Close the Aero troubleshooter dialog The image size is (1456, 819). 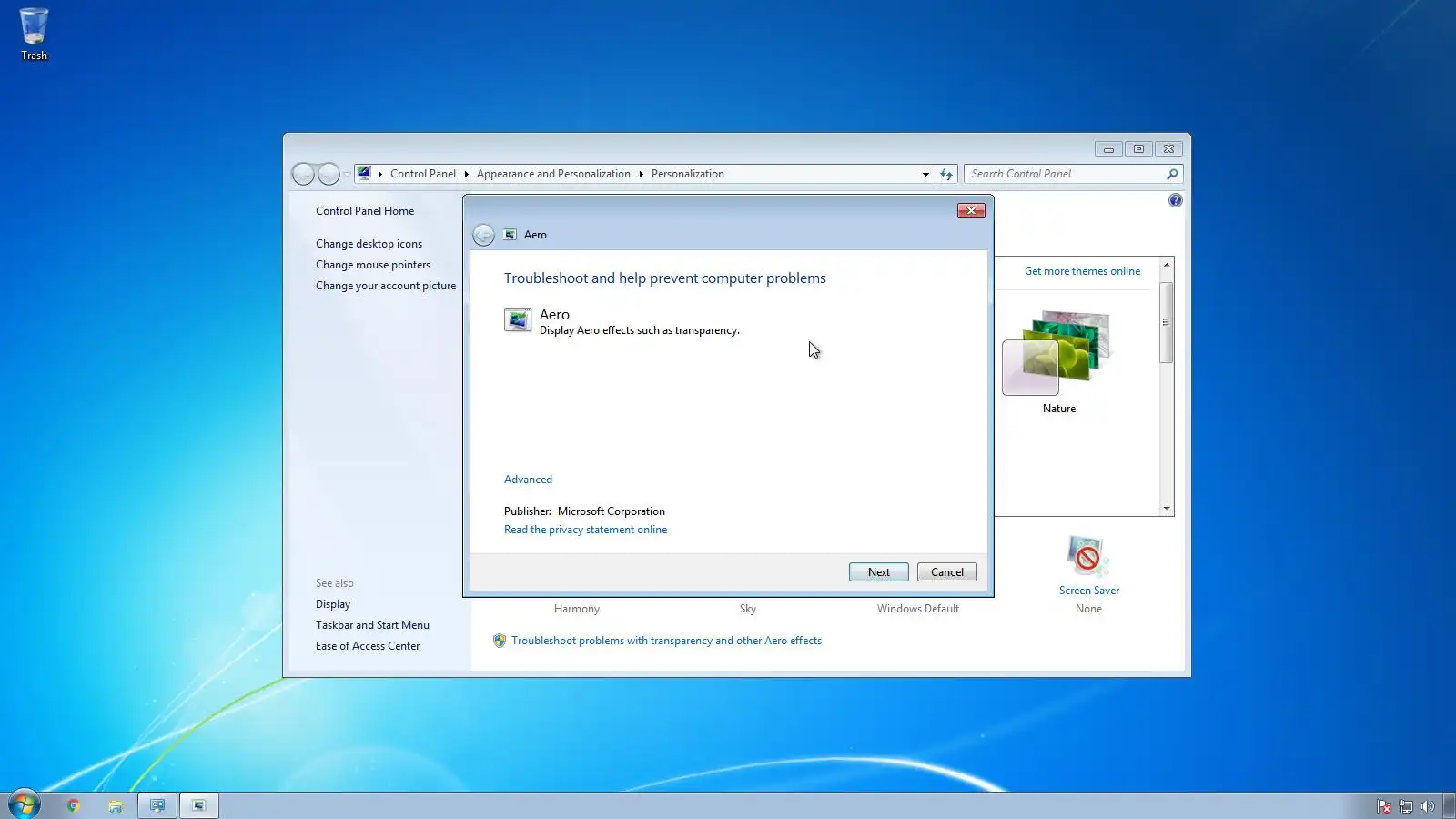(971, 211)
